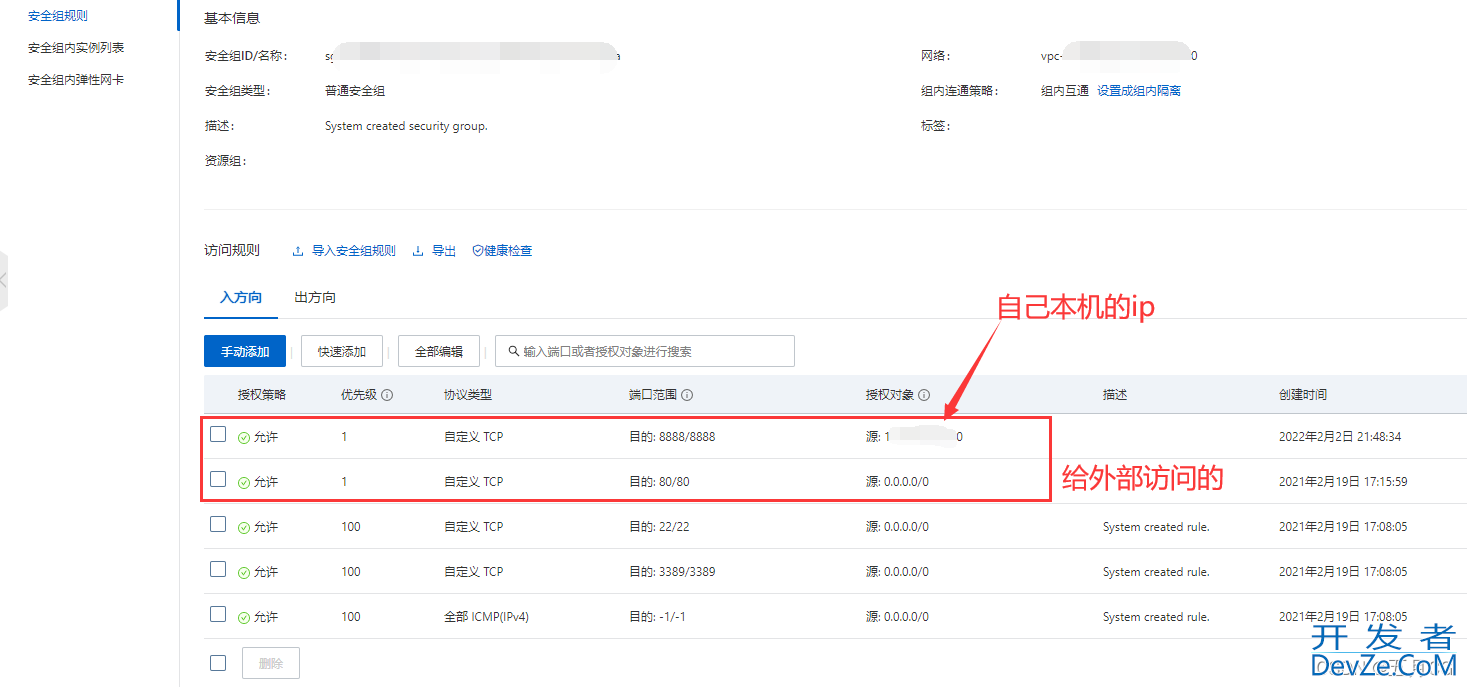Open 安全组规则 in the sidebar
This screenshot has width=1467, height=687.
(x=58, y=16)
